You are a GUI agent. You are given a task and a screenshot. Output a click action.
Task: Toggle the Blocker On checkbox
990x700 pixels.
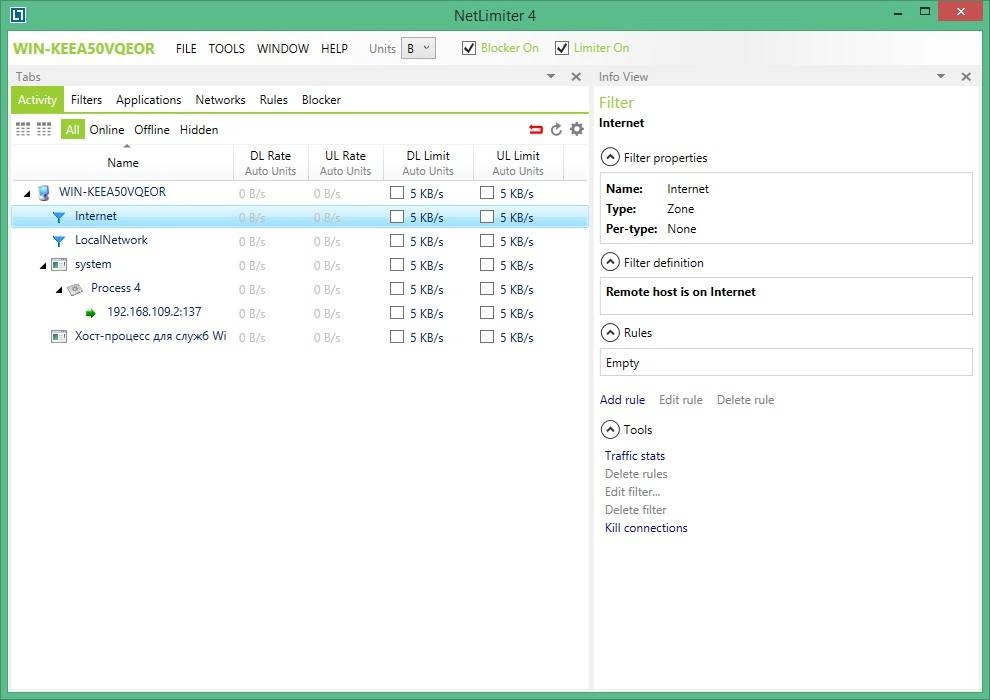coord(468,48)
